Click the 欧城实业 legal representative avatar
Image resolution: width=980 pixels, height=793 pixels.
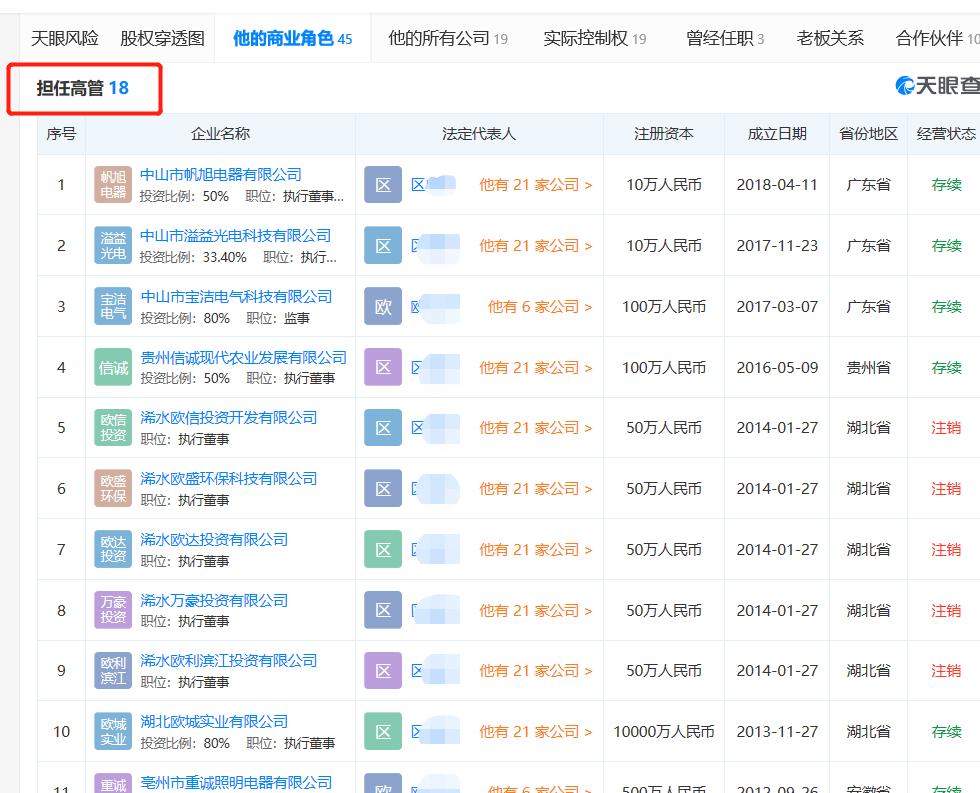(383, 731)
